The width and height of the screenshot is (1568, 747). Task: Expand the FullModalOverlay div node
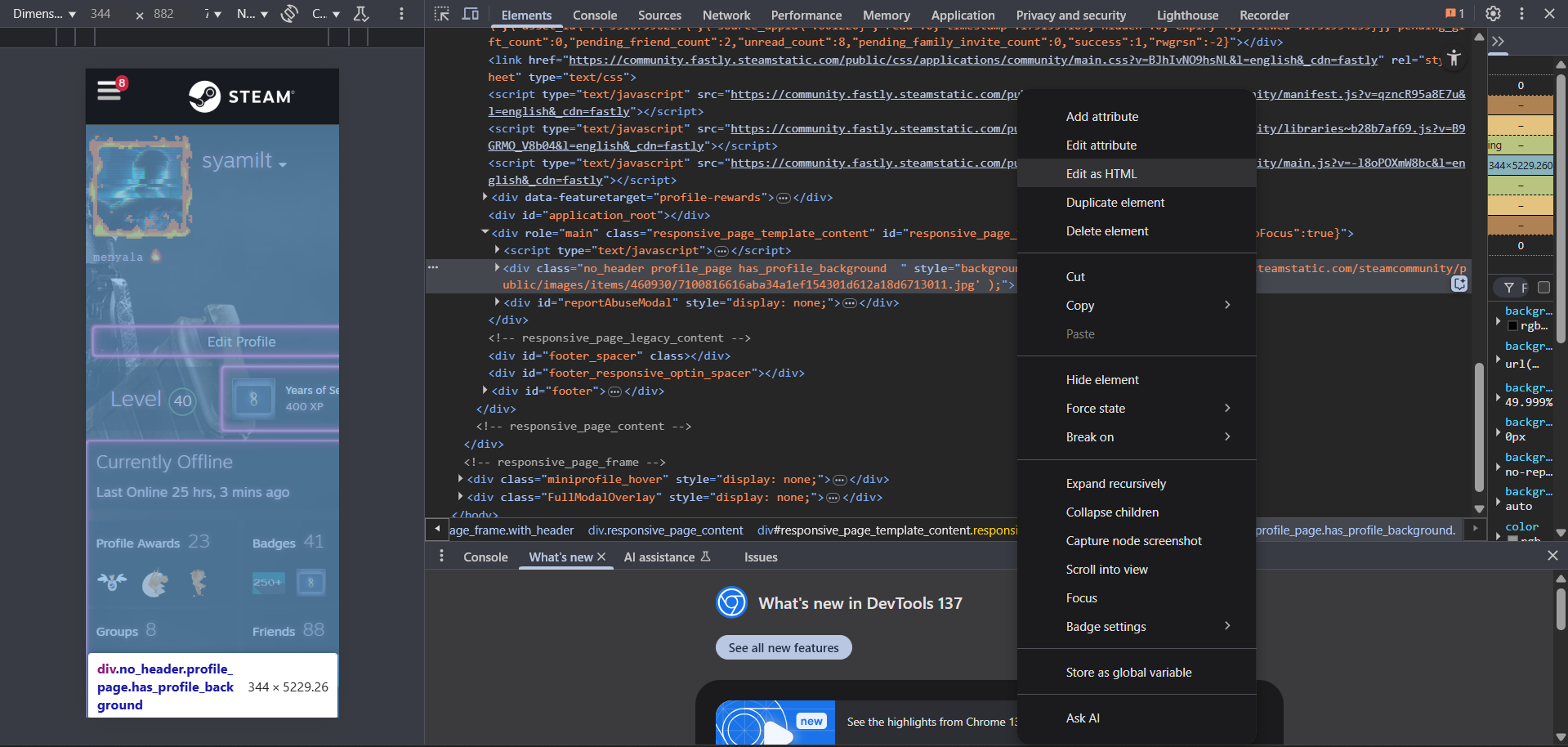(x=461, y=497)
